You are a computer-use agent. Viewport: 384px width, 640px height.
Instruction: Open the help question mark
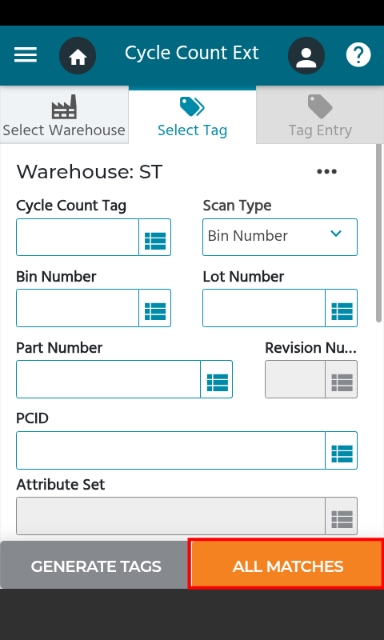click(358, 55)
